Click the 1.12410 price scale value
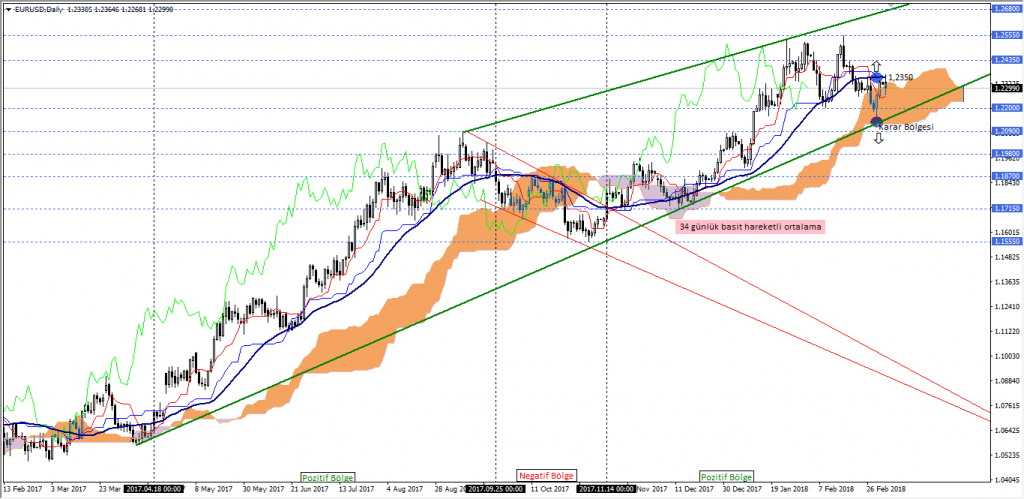 (1006, 306)
